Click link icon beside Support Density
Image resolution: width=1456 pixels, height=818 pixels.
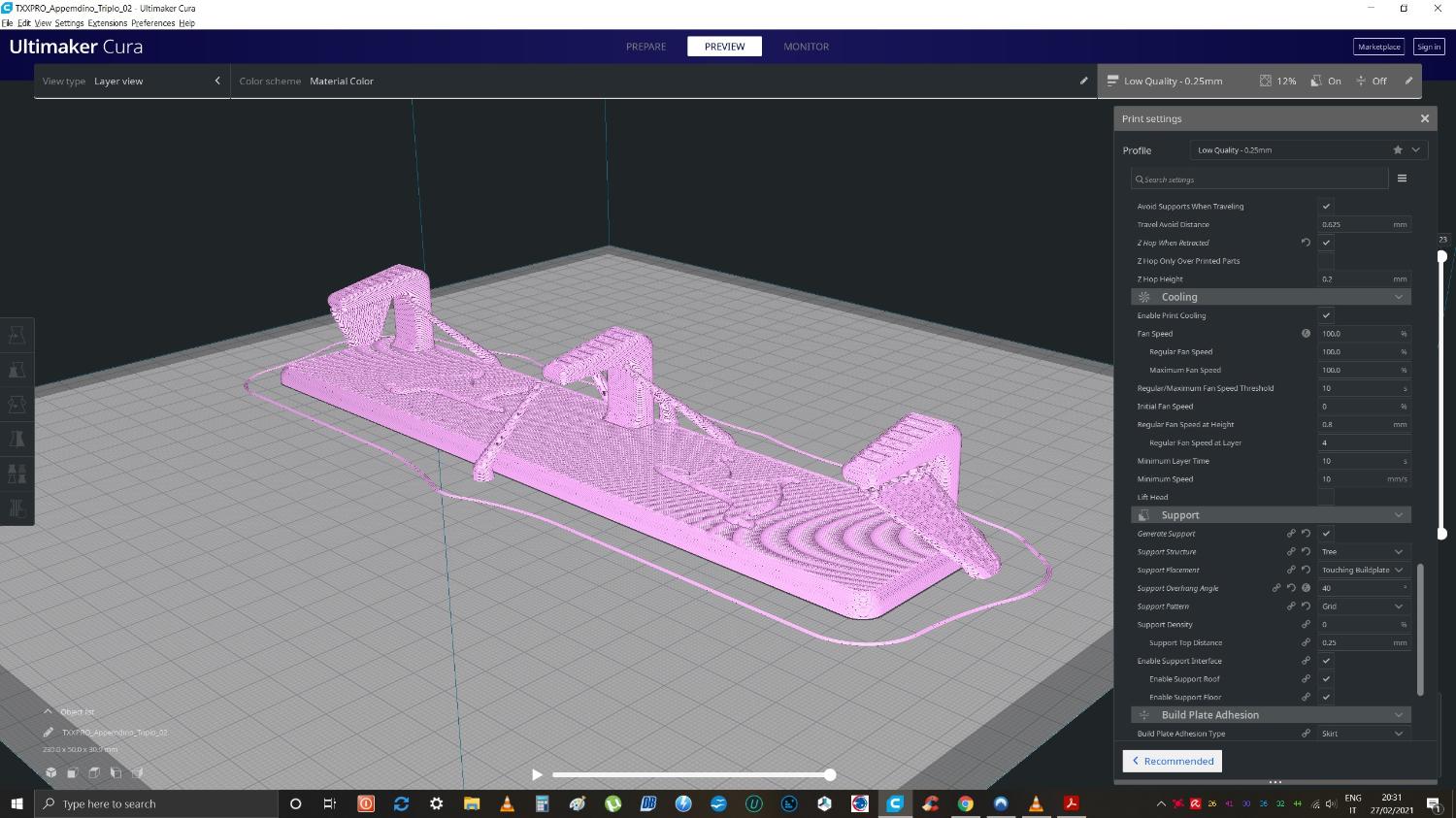coord(1306,625)
